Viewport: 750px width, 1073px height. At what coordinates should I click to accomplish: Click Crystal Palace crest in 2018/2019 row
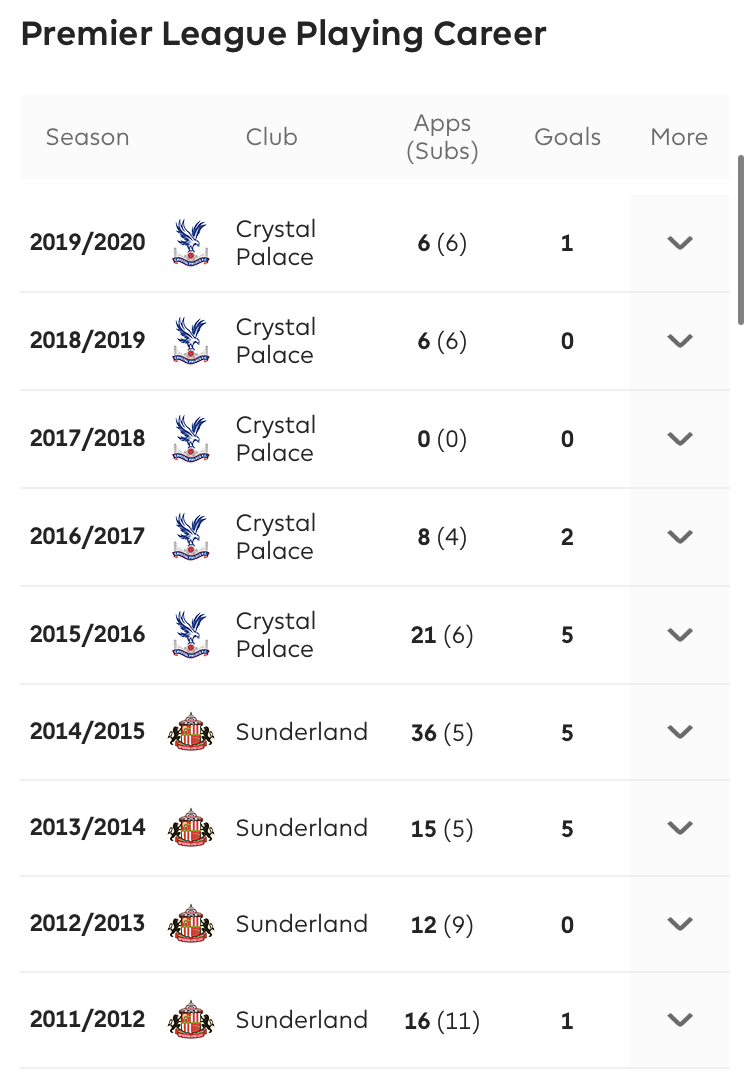(190, 341)
